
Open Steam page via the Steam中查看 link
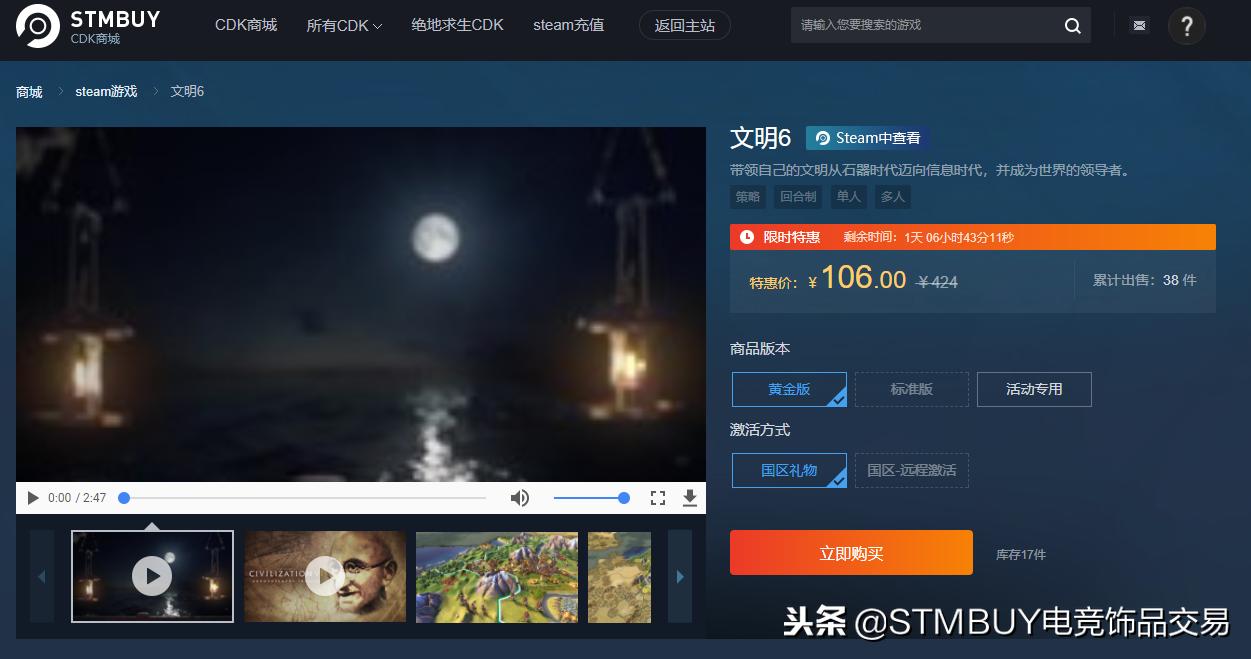866,137
